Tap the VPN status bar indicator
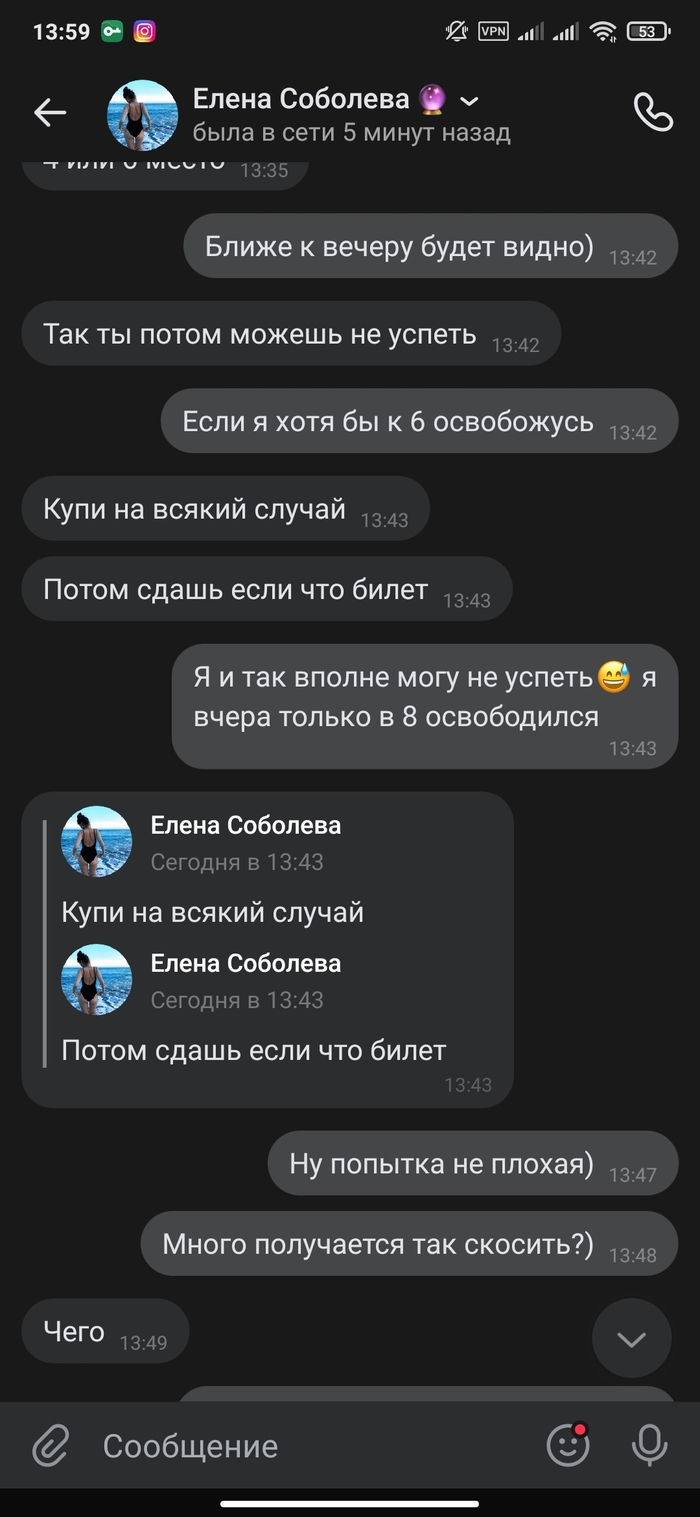This screenshot has height=1517, width=700. (x=494, y=31)
